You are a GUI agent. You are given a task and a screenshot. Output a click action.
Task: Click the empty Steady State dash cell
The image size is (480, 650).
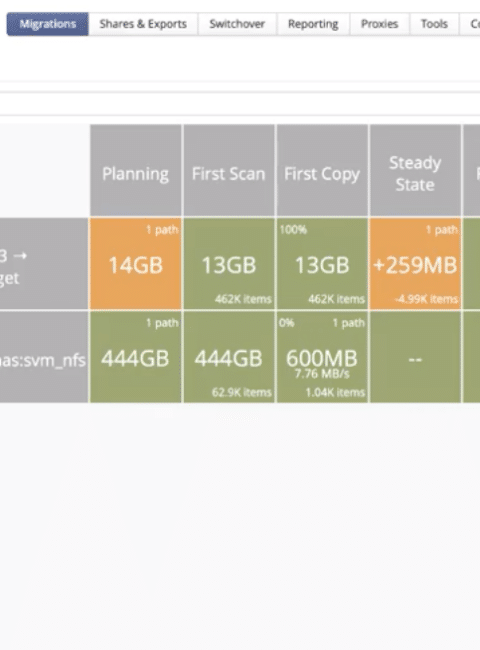tap(415, 357)
